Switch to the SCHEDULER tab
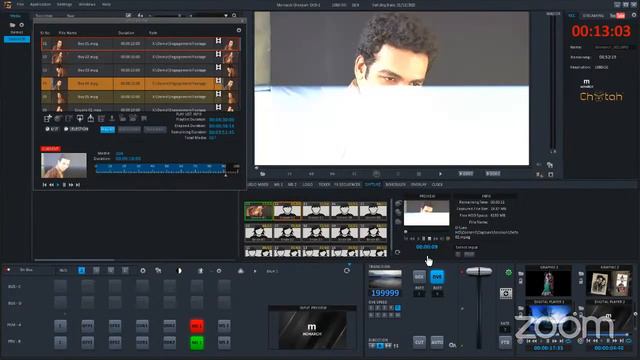 (x=396, y=184)
